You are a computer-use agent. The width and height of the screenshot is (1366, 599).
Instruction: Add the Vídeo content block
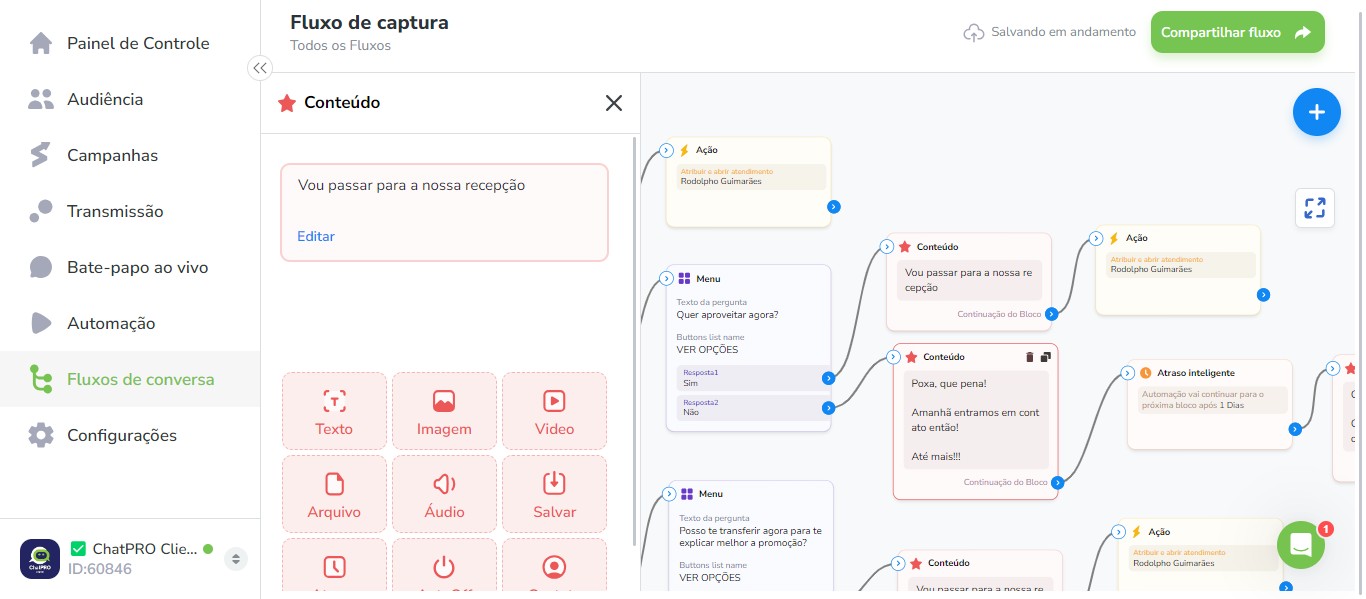pyautogui.click(x=554, y=411)
